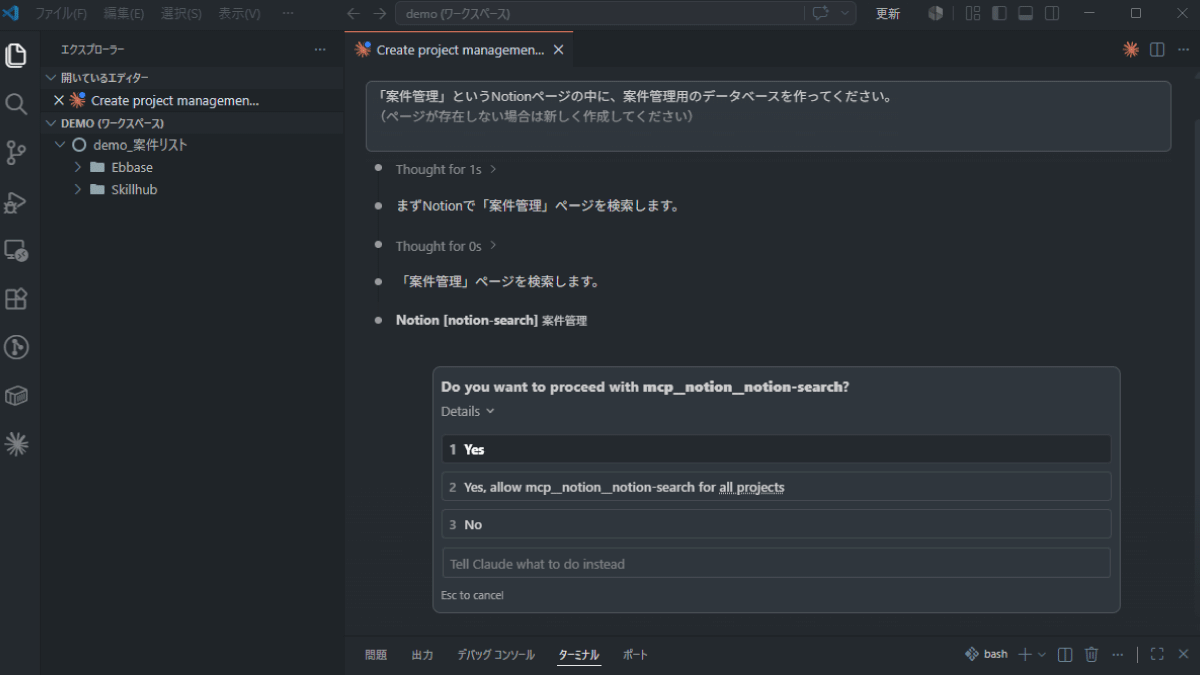Screen dimensions: 1200x675
Task: Open Remote Explorer in activity bar
Action: 16,250
